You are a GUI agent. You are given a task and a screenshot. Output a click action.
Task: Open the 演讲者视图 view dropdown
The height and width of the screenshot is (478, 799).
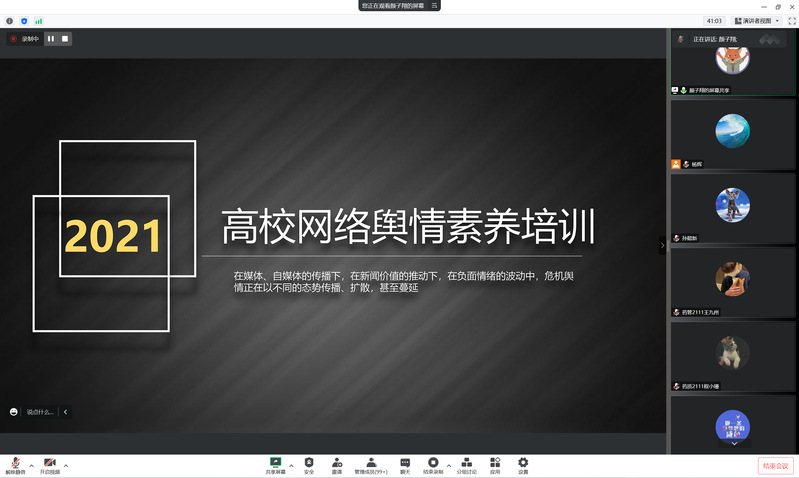[757, 20]
